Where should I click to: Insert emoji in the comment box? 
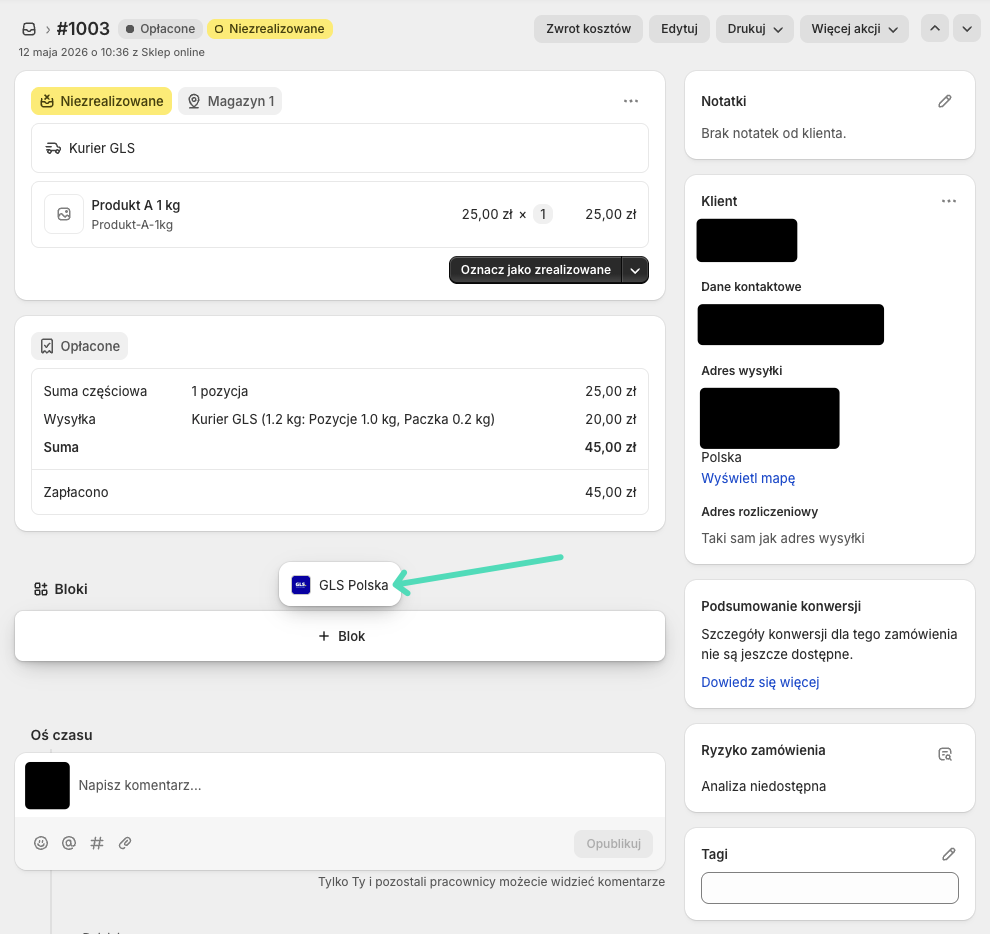(41, 843)
